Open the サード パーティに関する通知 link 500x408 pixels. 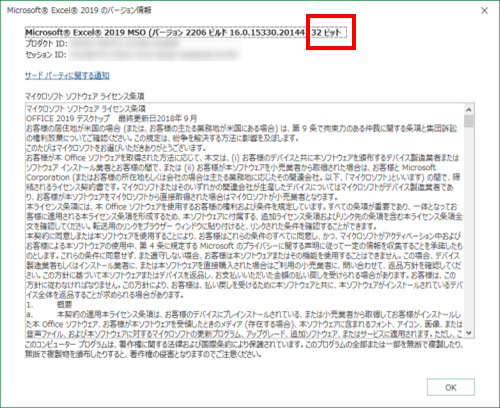[67, 76]
